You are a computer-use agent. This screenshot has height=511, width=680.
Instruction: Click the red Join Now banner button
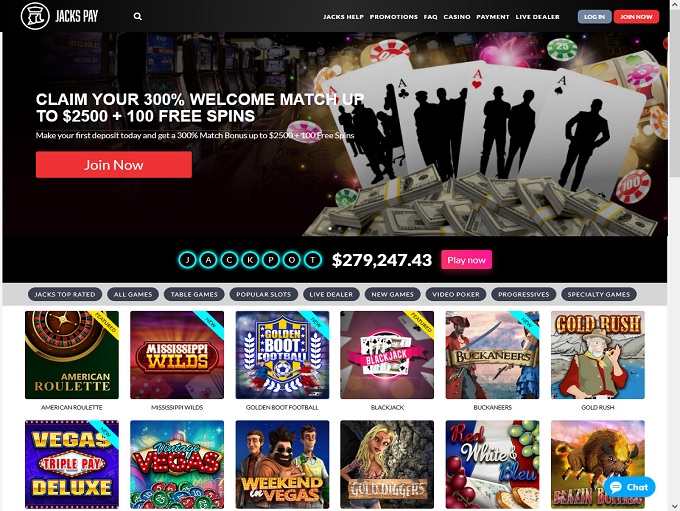[114, 165]
